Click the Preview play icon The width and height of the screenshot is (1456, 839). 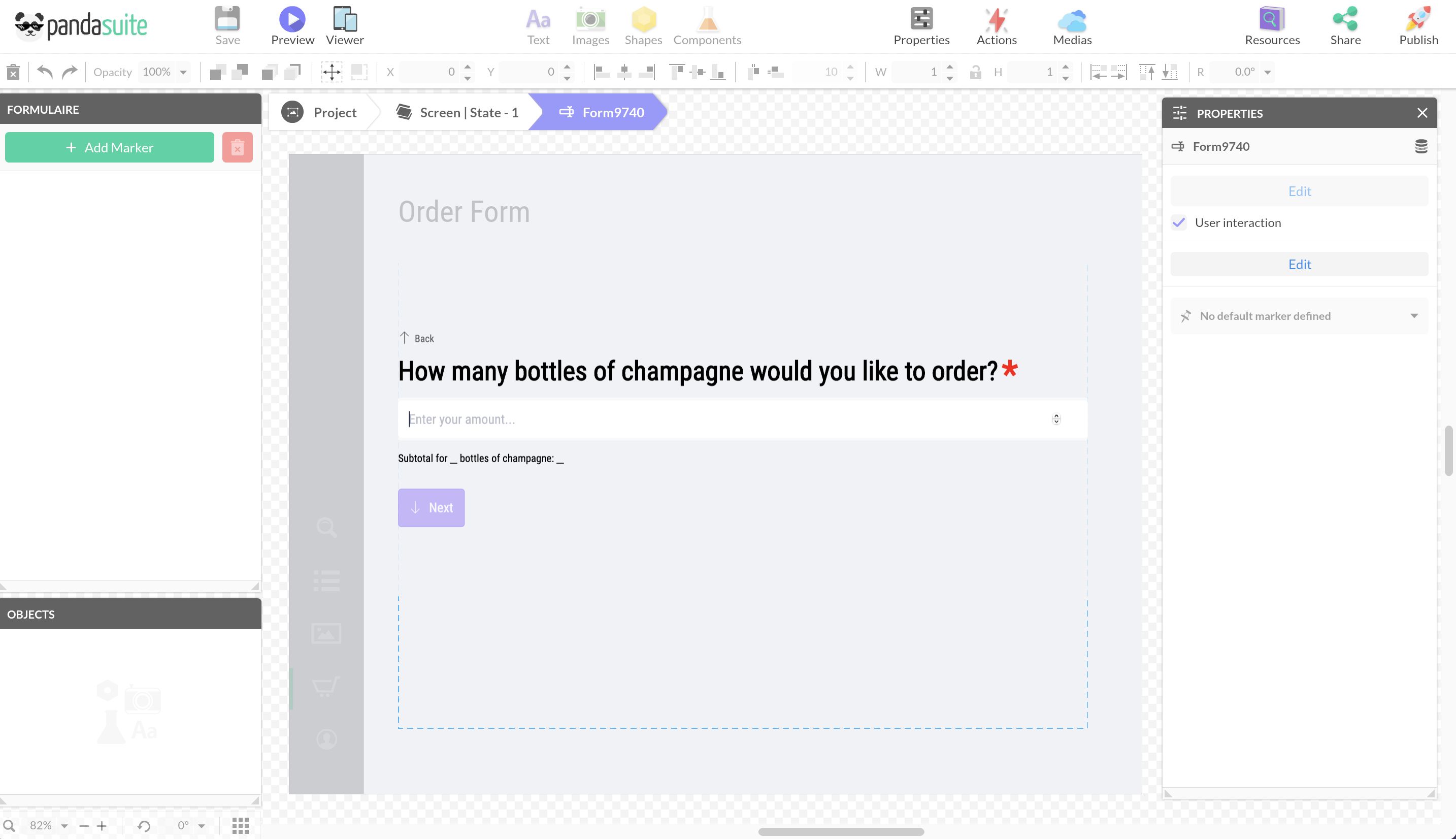tap(292, 20)
